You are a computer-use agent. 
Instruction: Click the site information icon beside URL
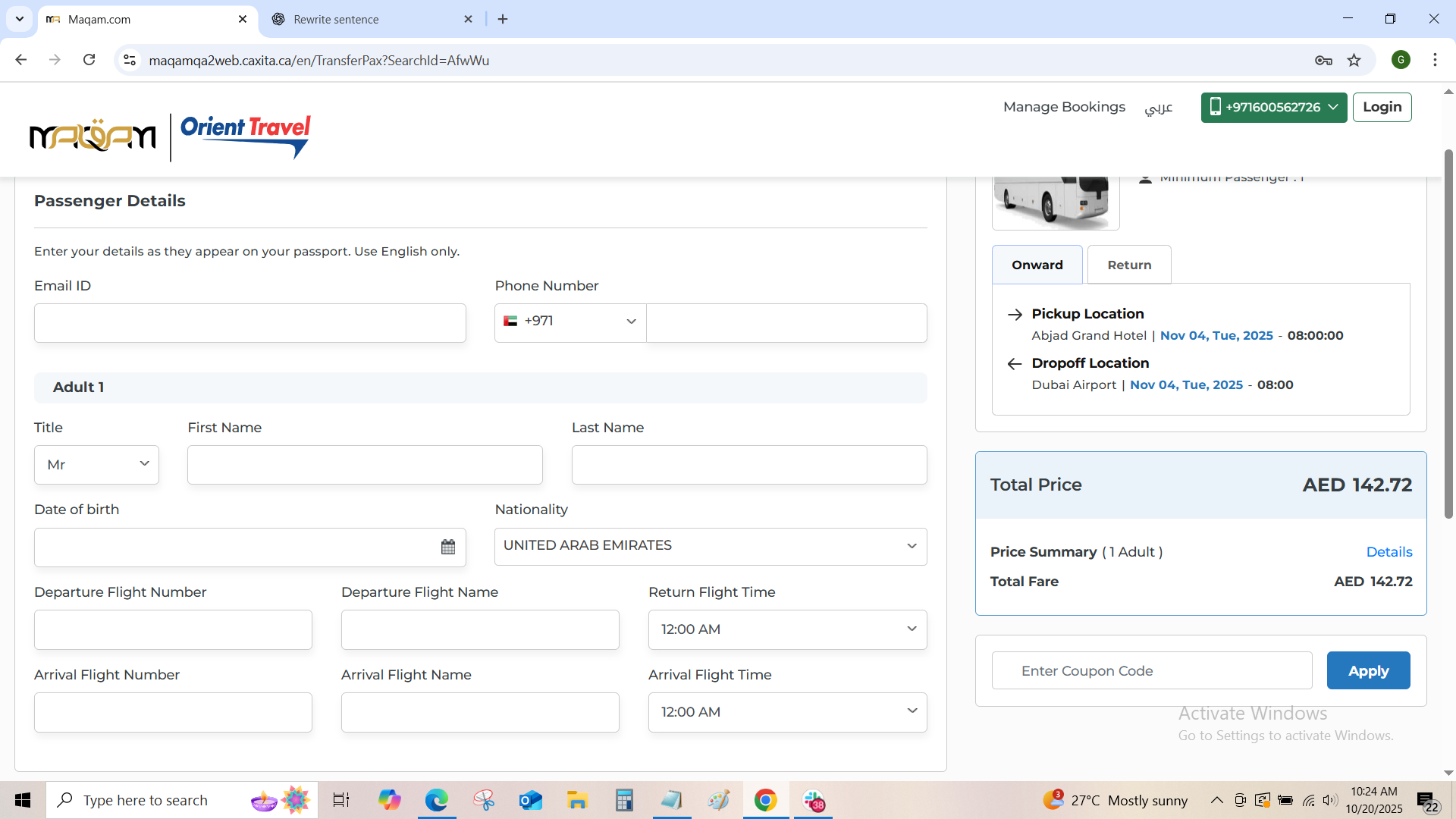point(130,60)
